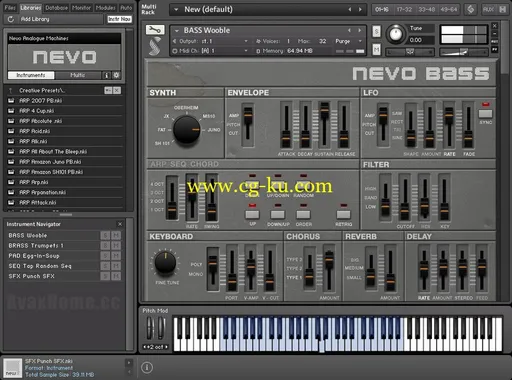This screenshot has width=512, height=380.
Task: Open instrument edit mode wrench icon
Action: 155,30
